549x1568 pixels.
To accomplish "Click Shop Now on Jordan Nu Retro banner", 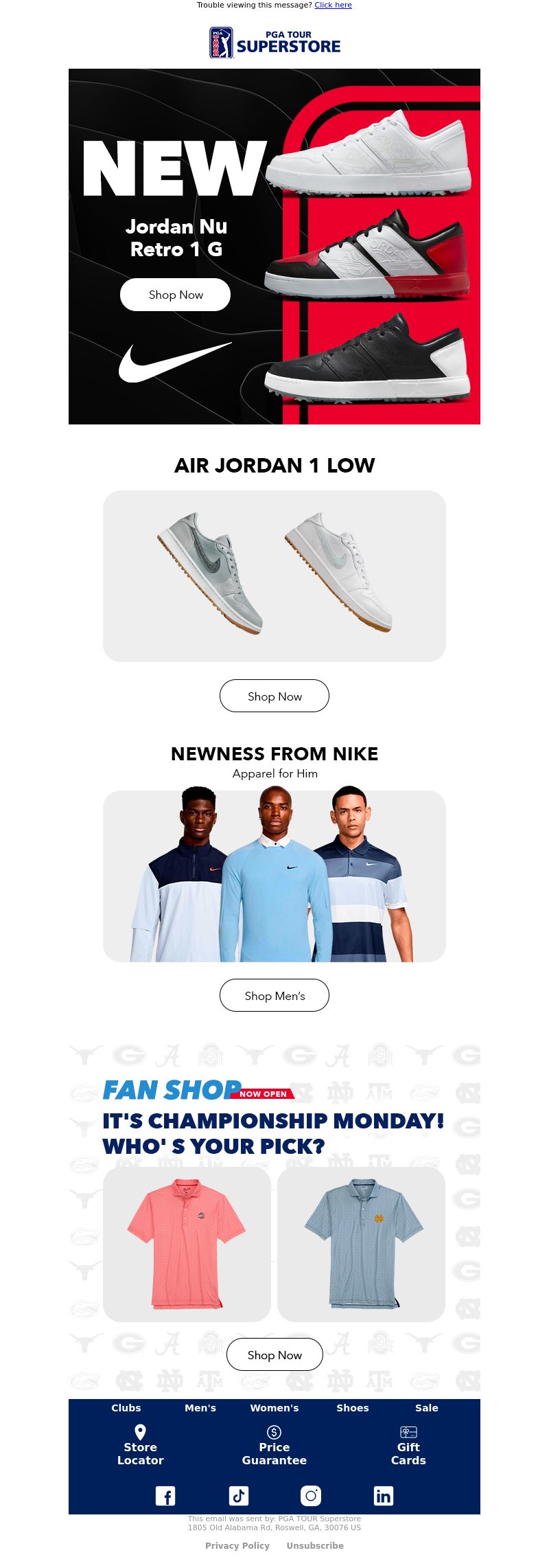I will (176, 295).
